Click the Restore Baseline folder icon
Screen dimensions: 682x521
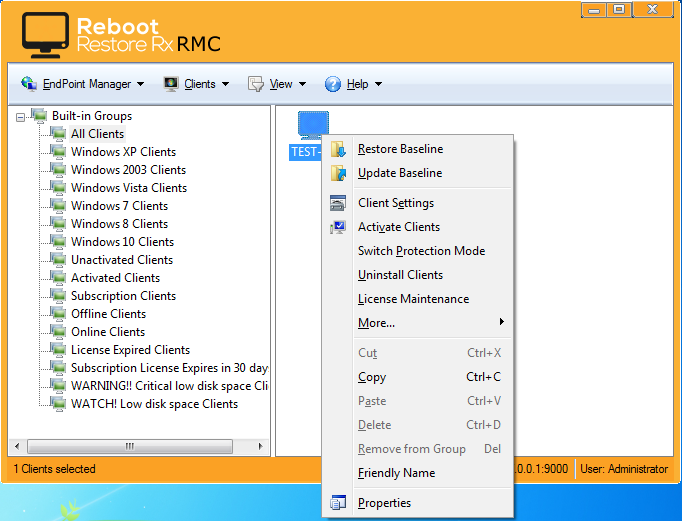(x=338, y=149)
